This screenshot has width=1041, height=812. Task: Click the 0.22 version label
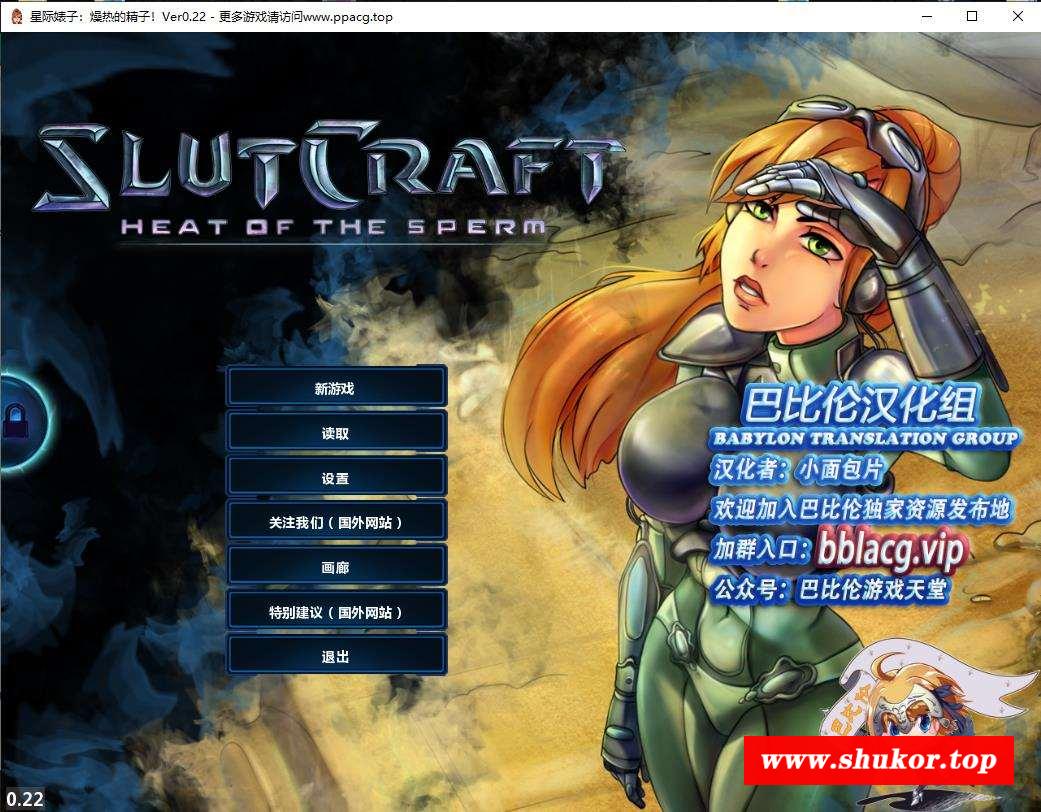point(24,799)
